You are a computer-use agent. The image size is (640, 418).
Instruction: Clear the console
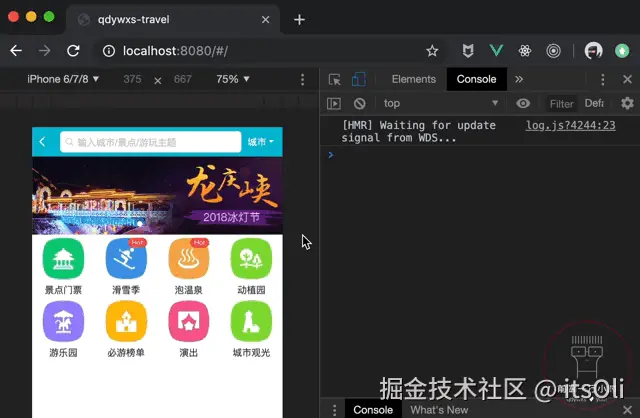click(x=360, y=104)
